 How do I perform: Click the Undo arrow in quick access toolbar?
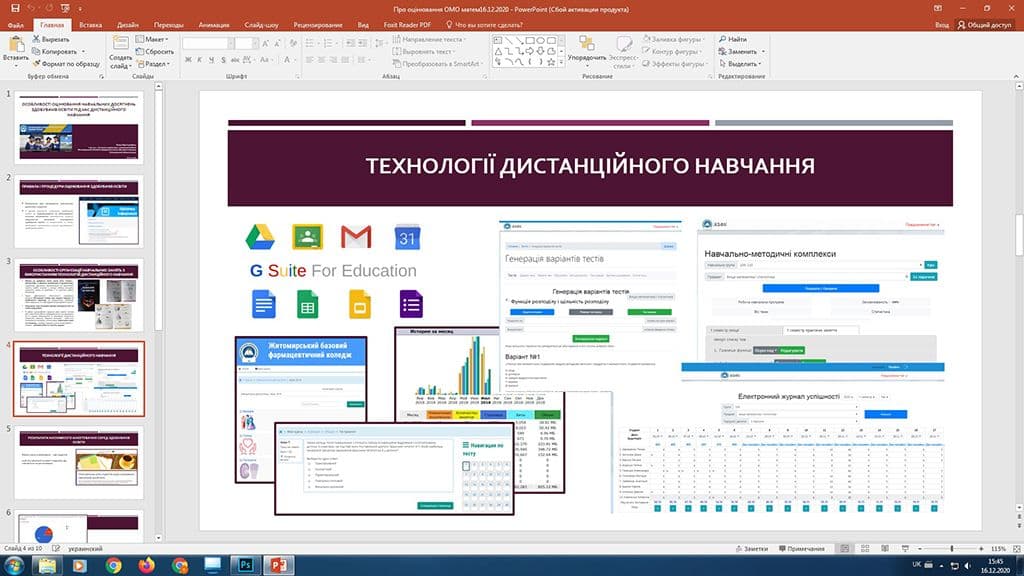pos(31,8)
